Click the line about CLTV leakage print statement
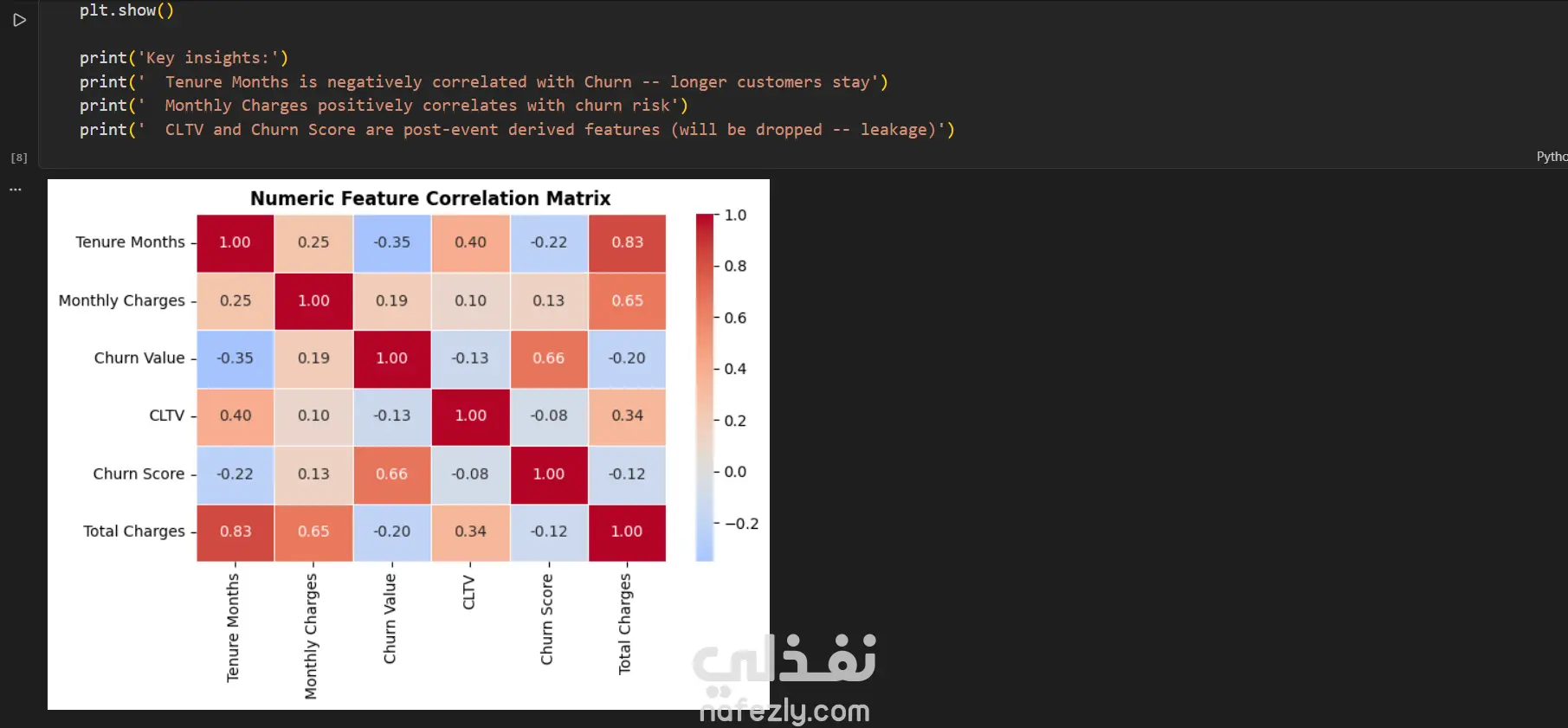The width and height of the screenshot is (1568, 728). [517, 130]
